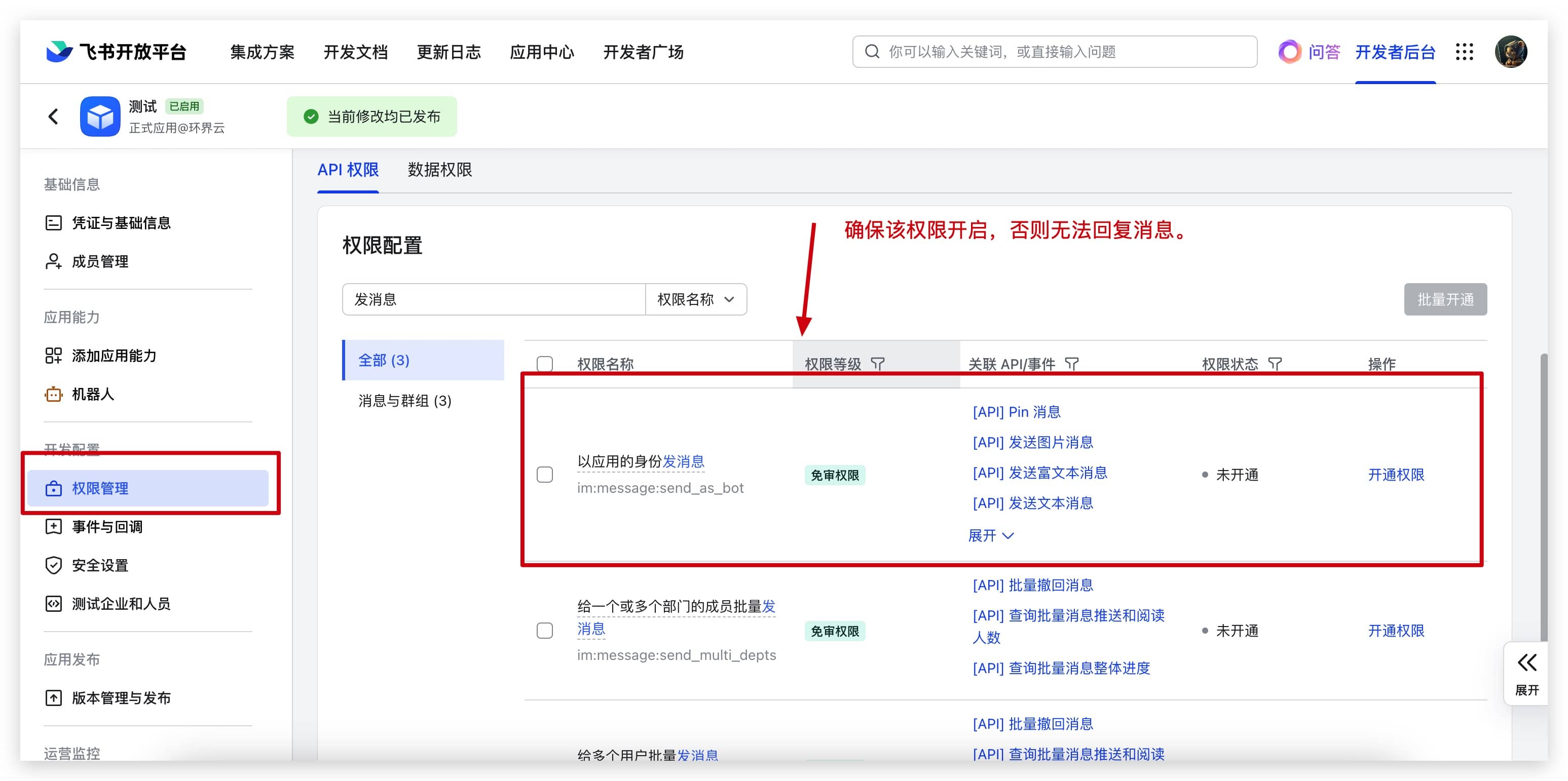Expand the collapsed right-side panel
Viewport: 1568px width, 781px height.
[1526, 673]
